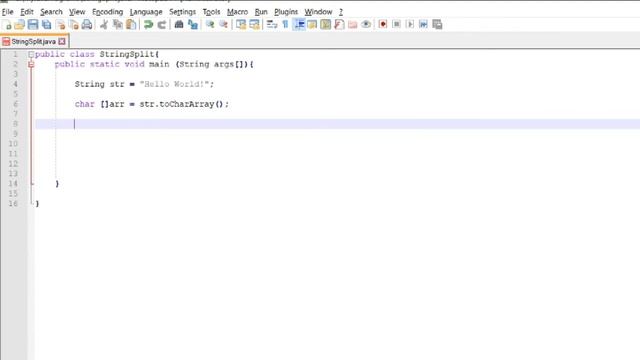Close the StringSplit.java tab
The height and width of the screenshot is (360, 640).
[x=62, y=41]
